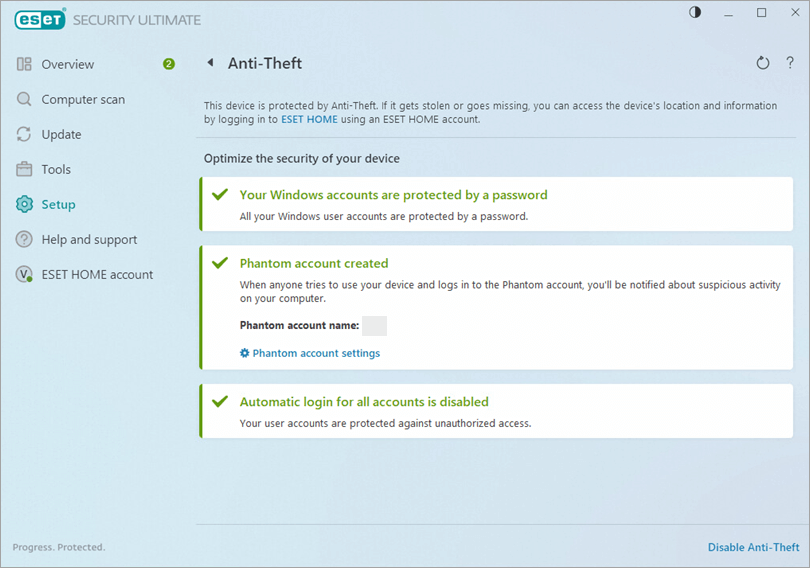Screen dimensions: 810x568
Task: Toggle the contrast theme icon
Action: click(695, 12)
